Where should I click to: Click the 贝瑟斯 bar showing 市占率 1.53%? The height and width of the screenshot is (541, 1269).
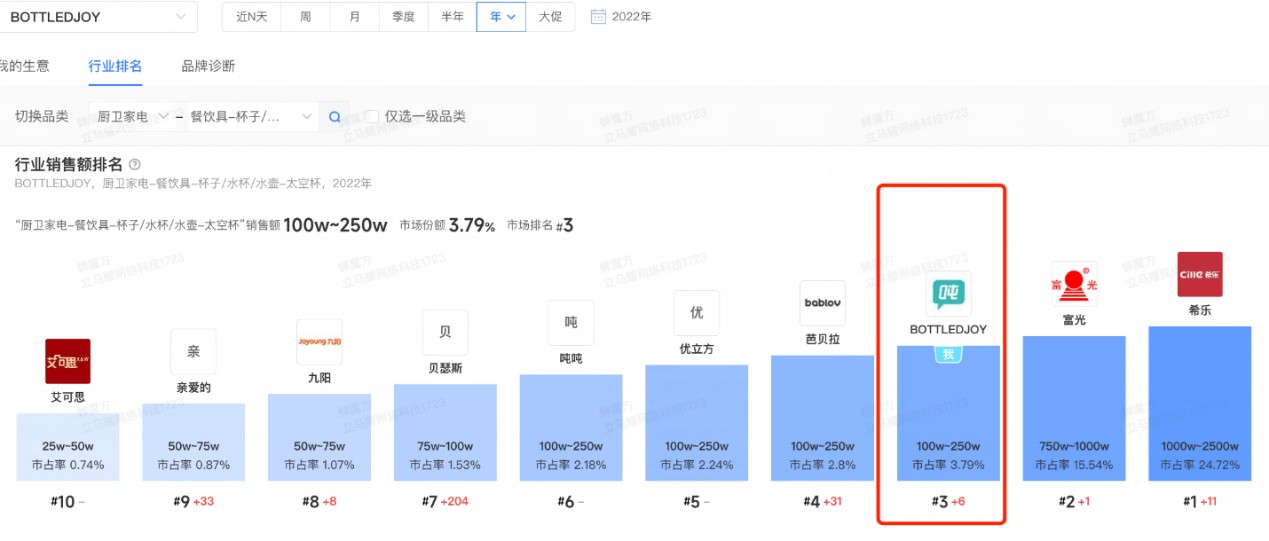click(446, 432)
